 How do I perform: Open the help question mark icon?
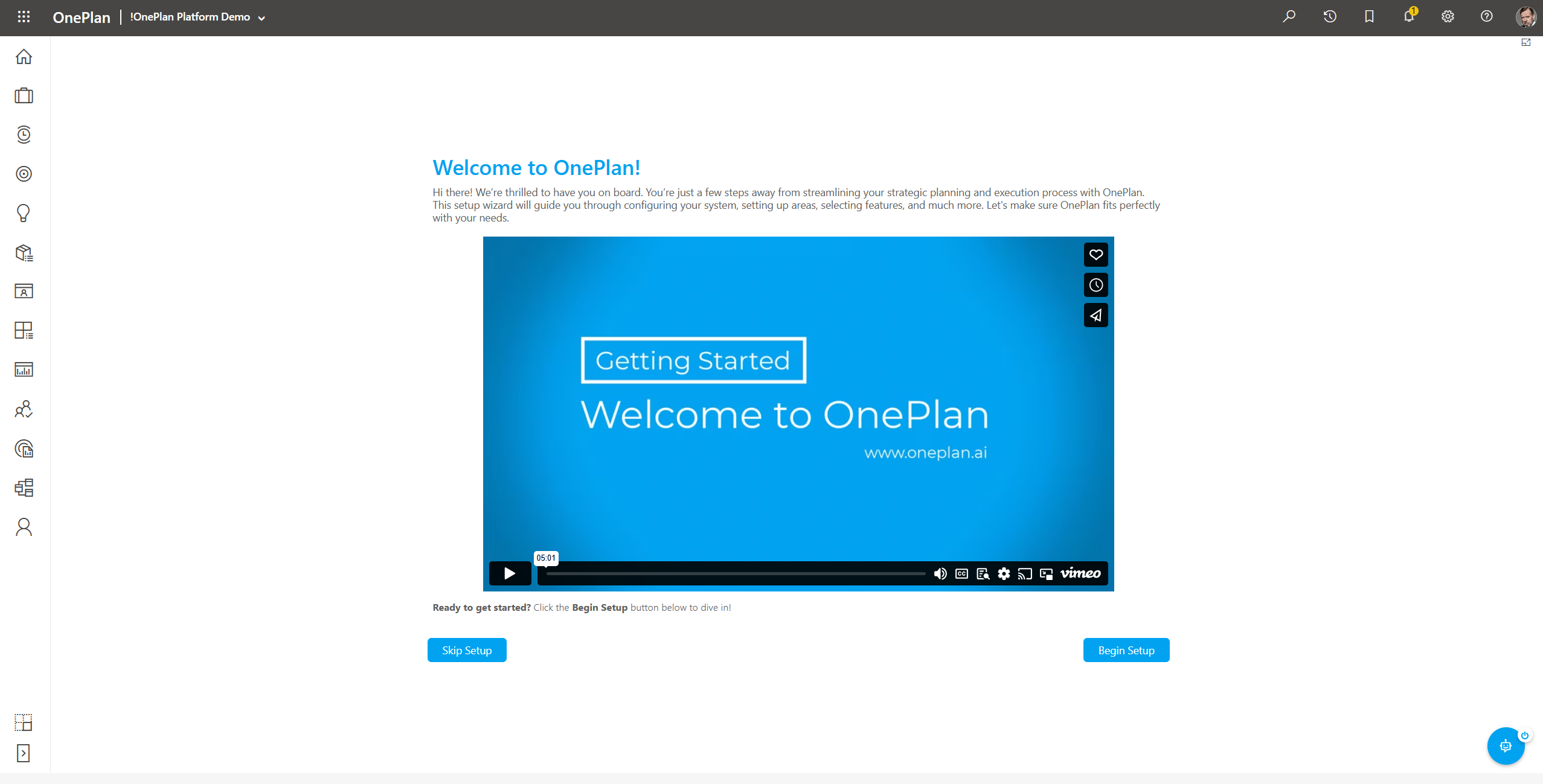[1487, 17]
